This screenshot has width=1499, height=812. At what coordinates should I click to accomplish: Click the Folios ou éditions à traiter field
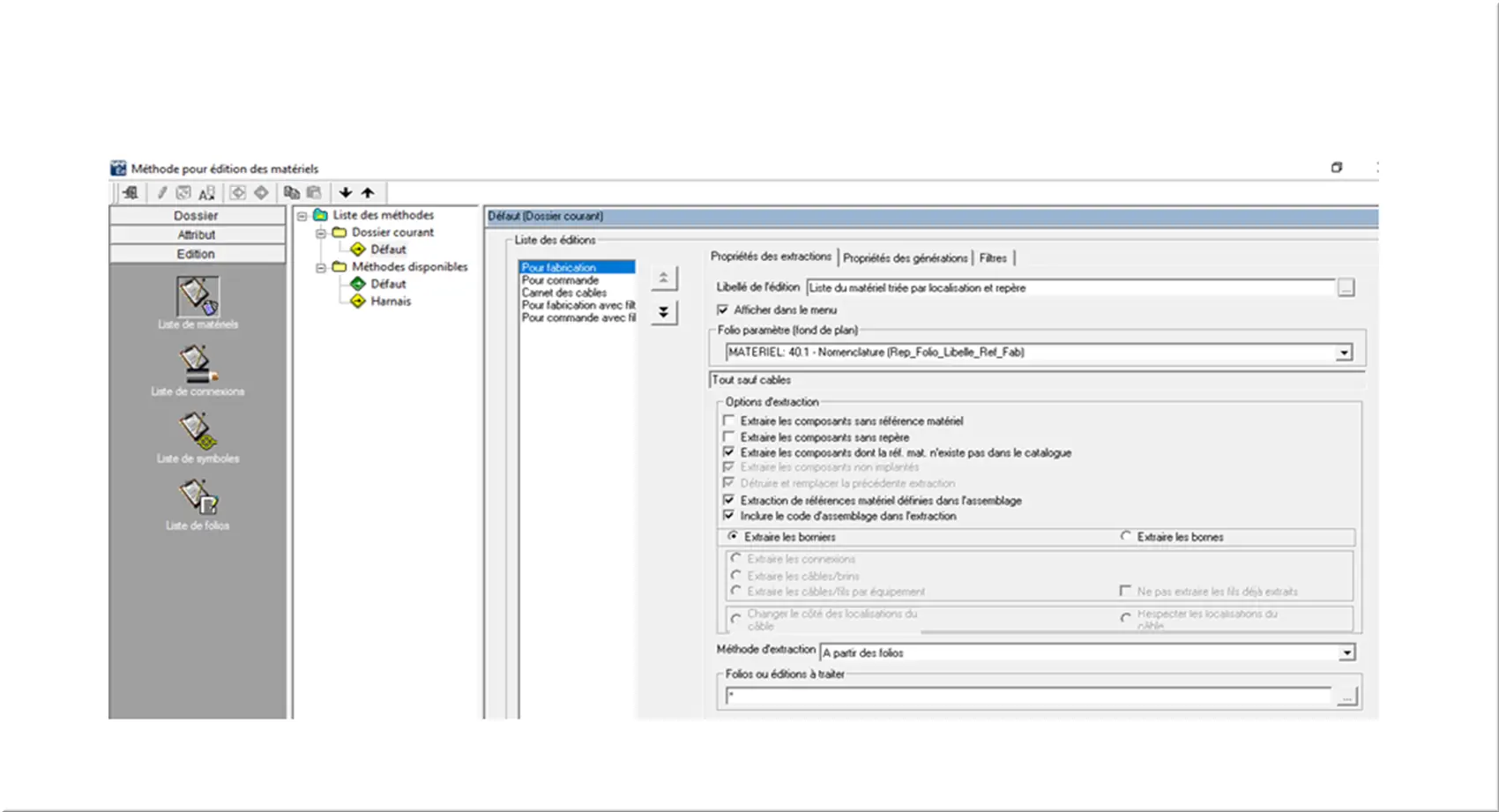[x=1028, y=697]
